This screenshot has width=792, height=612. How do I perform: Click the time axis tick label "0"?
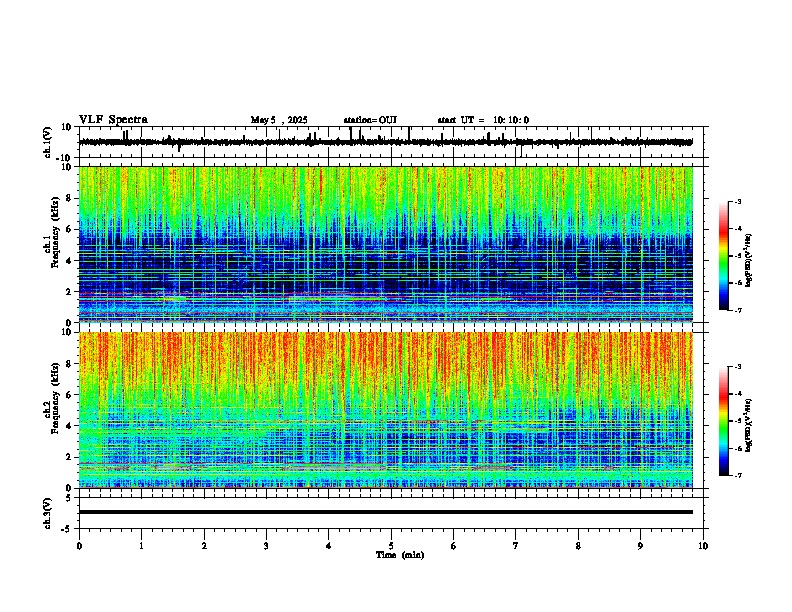(79, 546)
